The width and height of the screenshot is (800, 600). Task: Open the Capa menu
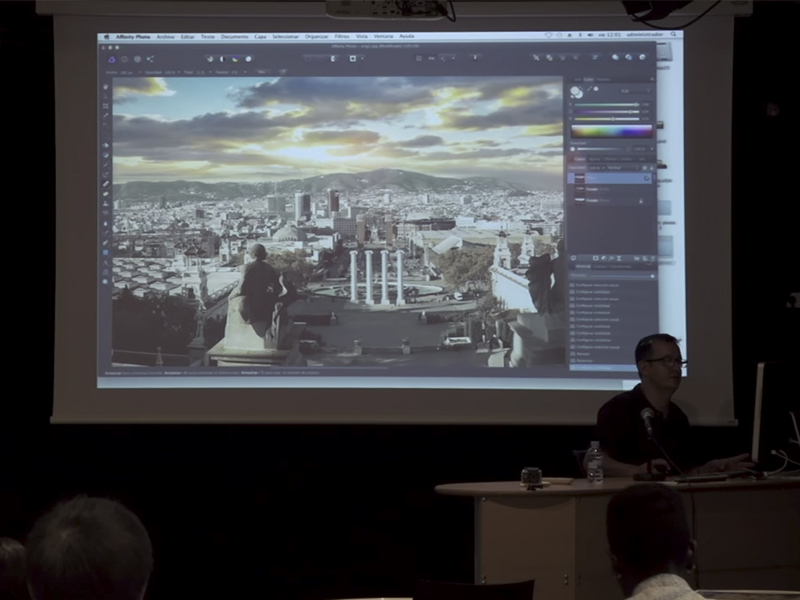260,37
